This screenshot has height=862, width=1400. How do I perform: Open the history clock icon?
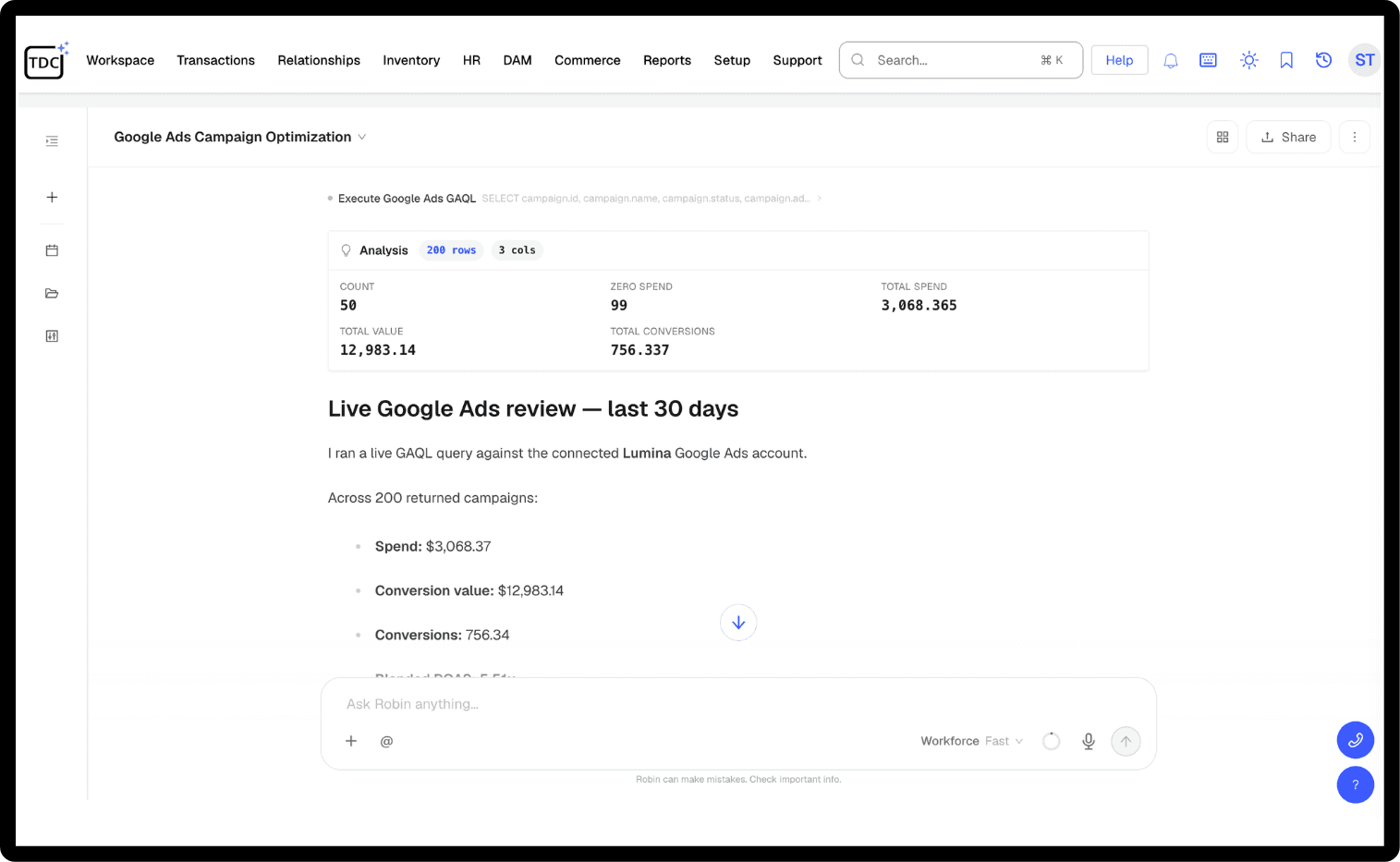pyautogui.click(x=1324, y=60)
